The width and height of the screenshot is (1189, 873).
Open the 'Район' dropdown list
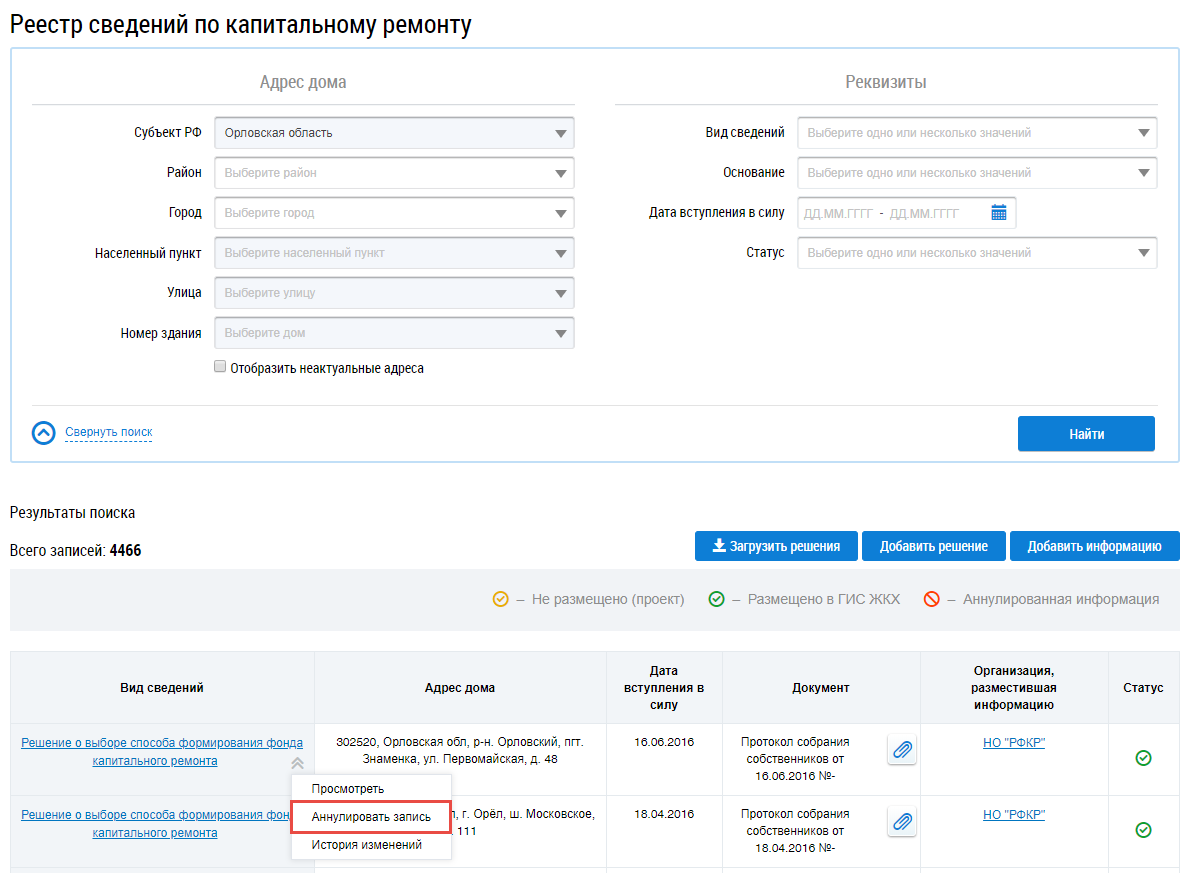(394, 173)
